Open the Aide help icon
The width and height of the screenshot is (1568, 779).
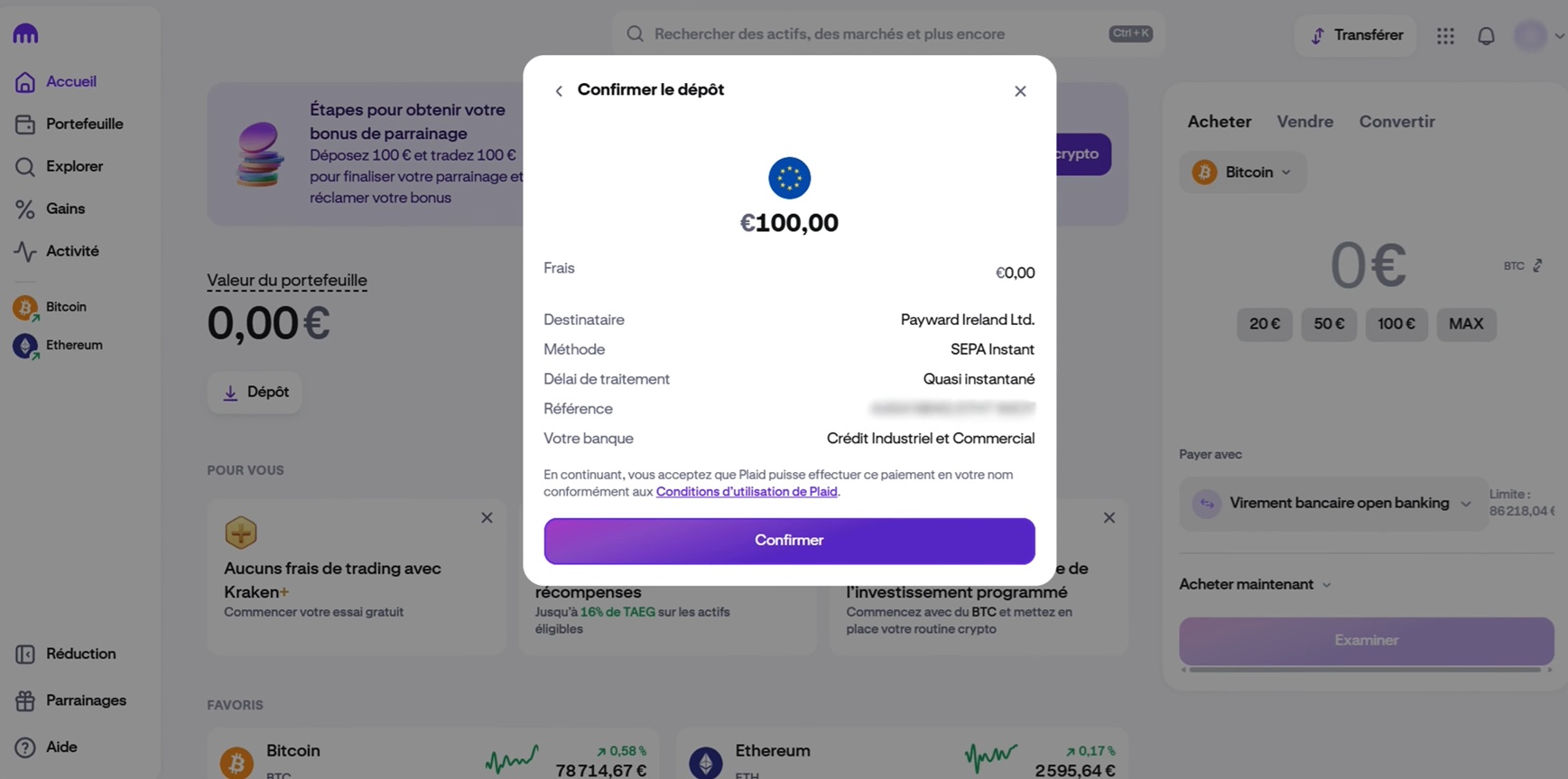point(25,747)
